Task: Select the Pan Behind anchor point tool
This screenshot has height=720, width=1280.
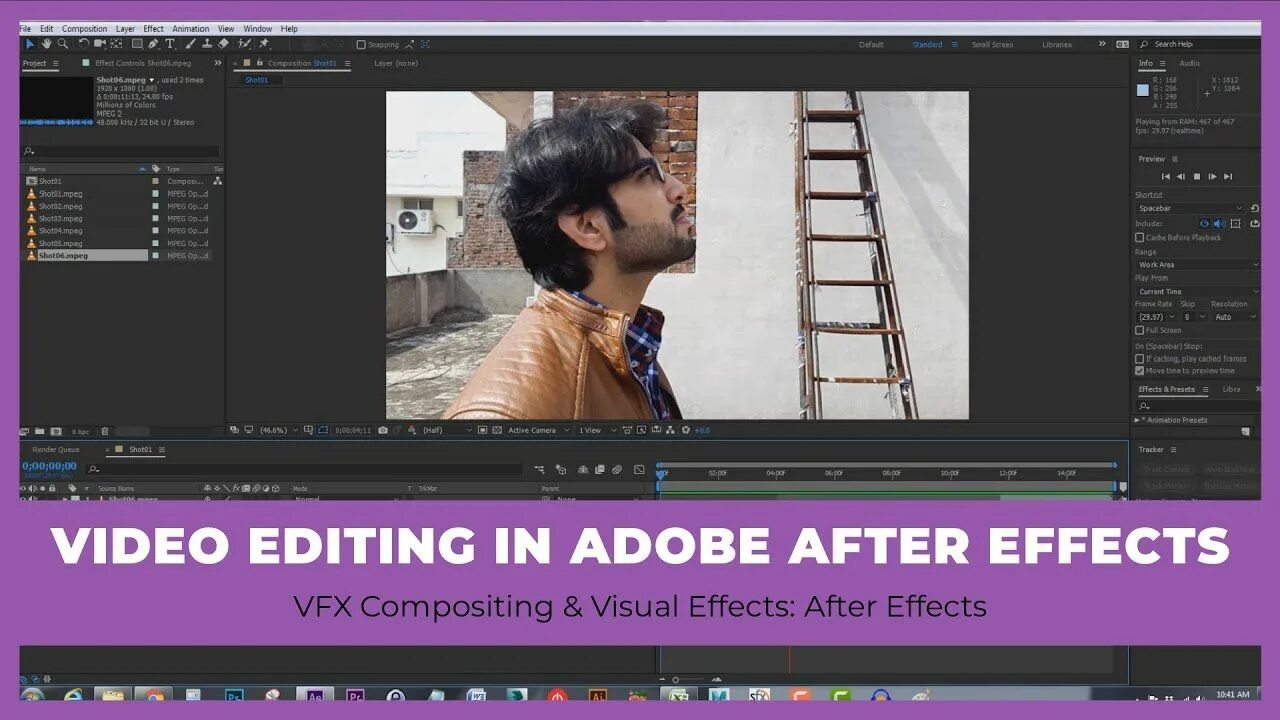Action: pyautogui.click(x=116, y=44)
